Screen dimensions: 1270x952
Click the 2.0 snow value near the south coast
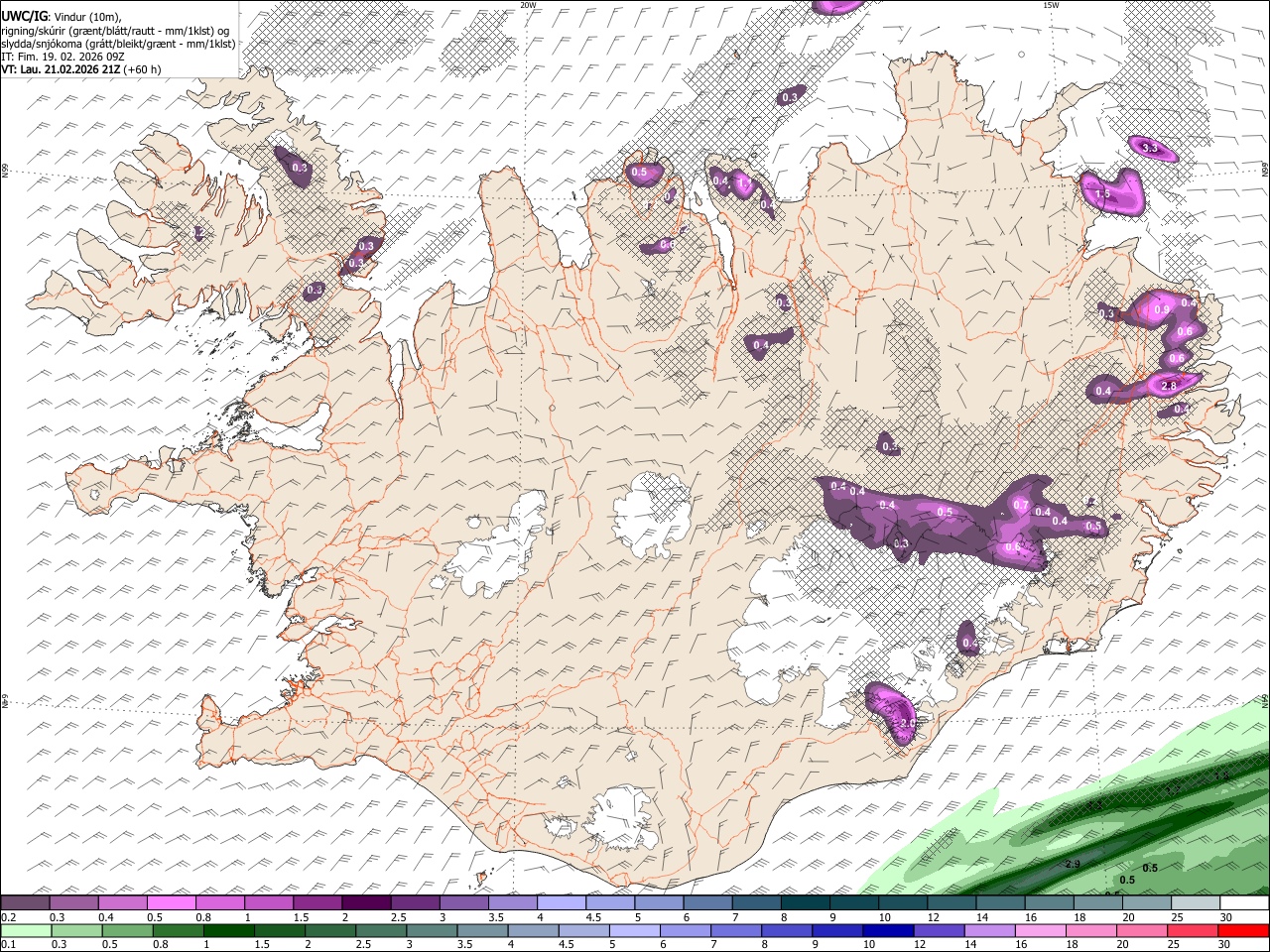click(x=907, y=724)
